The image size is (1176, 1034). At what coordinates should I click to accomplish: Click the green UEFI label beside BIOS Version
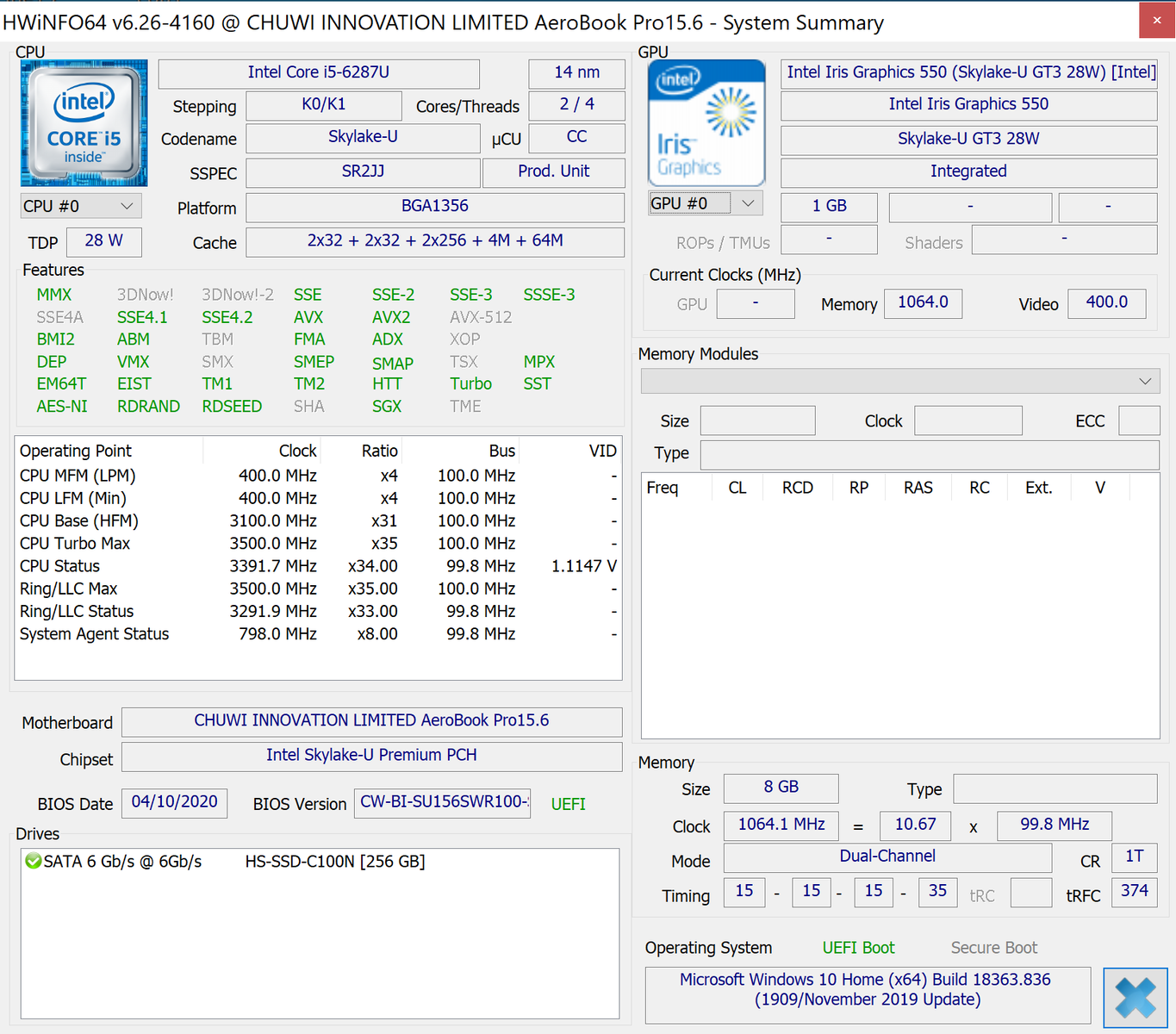click(568, 804)
